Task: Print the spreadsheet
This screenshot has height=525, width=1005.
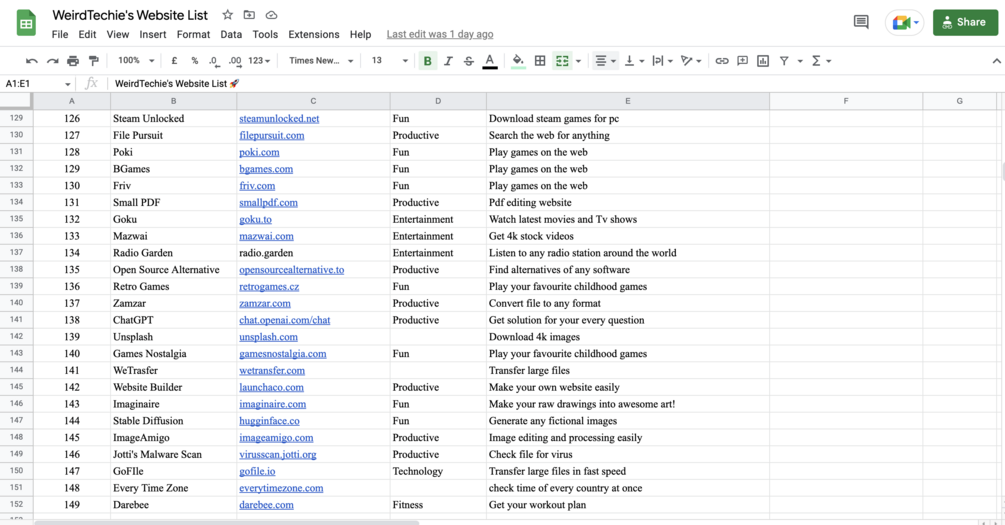Action: click(x=73, y=61)
